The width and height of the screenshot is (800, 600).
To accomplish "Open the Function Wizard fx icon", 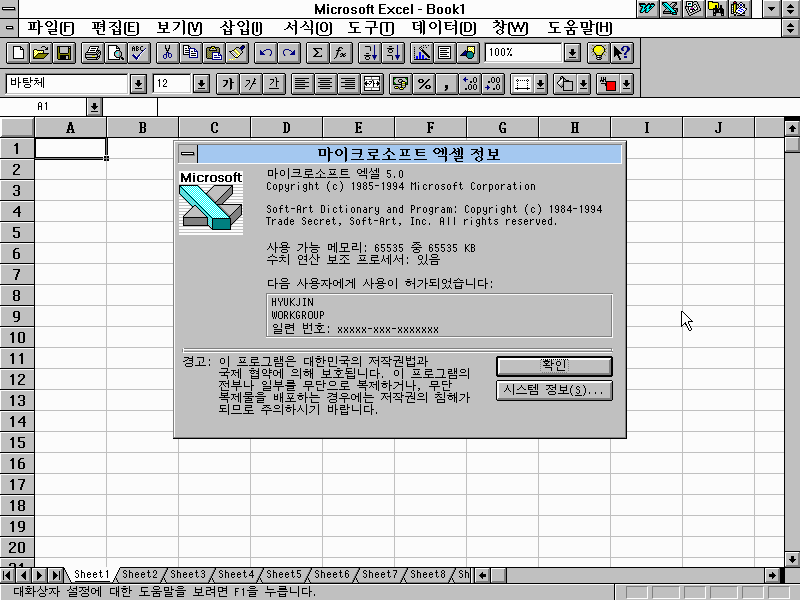I will 340,53.
